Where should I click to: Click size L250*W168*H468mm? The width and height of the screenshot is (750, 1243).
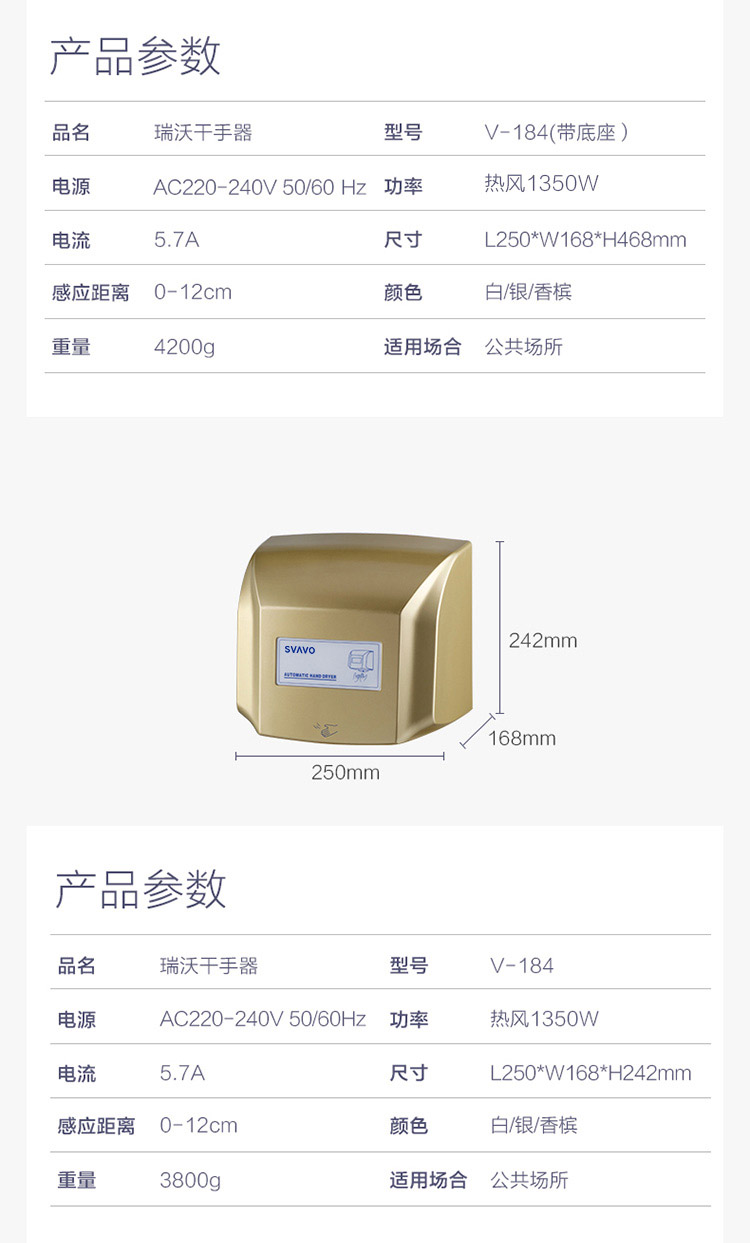pyautogui.click(x=585, y=240)
